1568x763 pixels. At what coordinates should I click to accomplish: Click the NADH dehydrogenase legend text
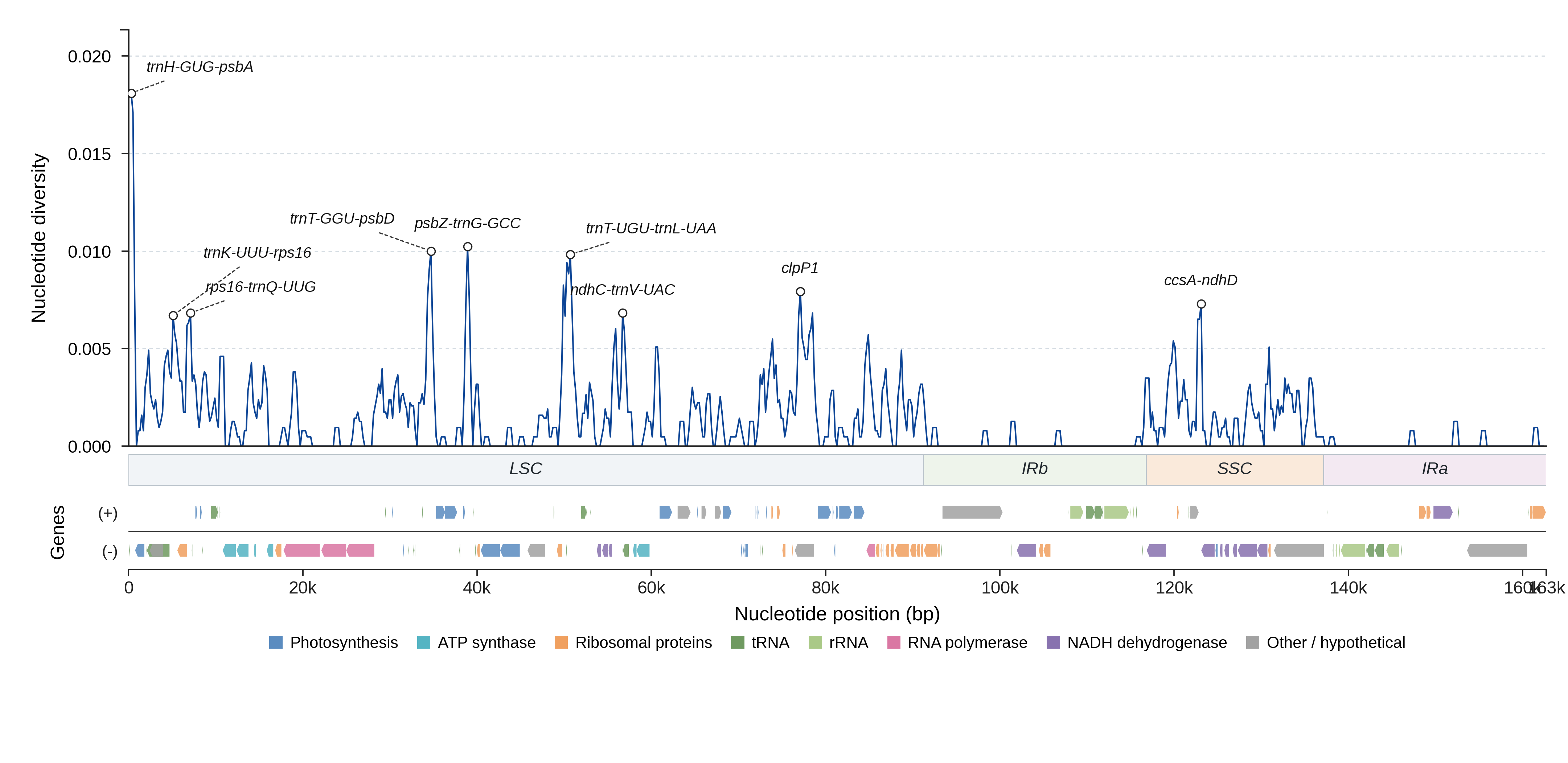click(1147, 642)
